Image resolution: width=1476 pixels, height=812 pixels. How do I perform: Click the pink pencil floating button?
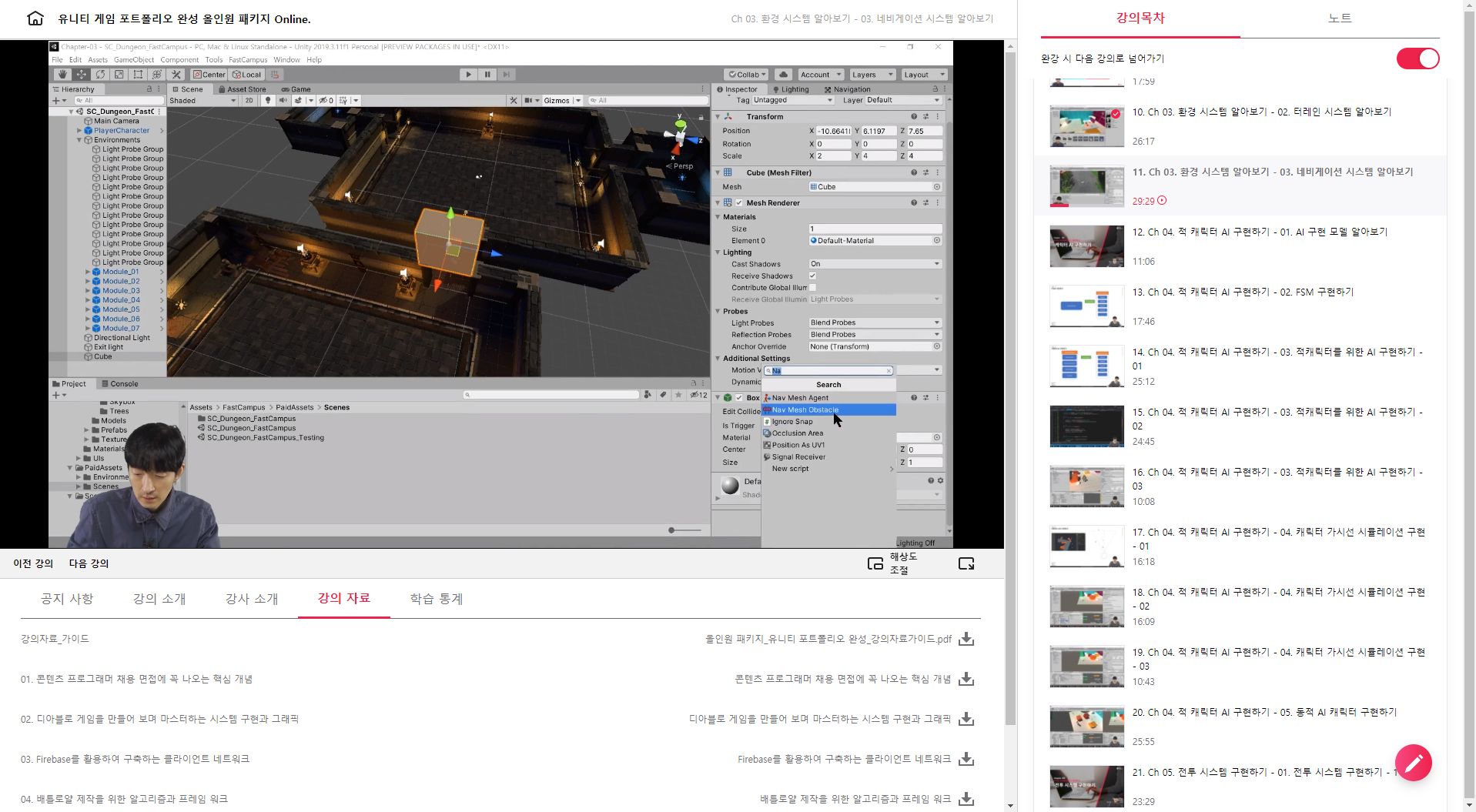coord(1414,763)
